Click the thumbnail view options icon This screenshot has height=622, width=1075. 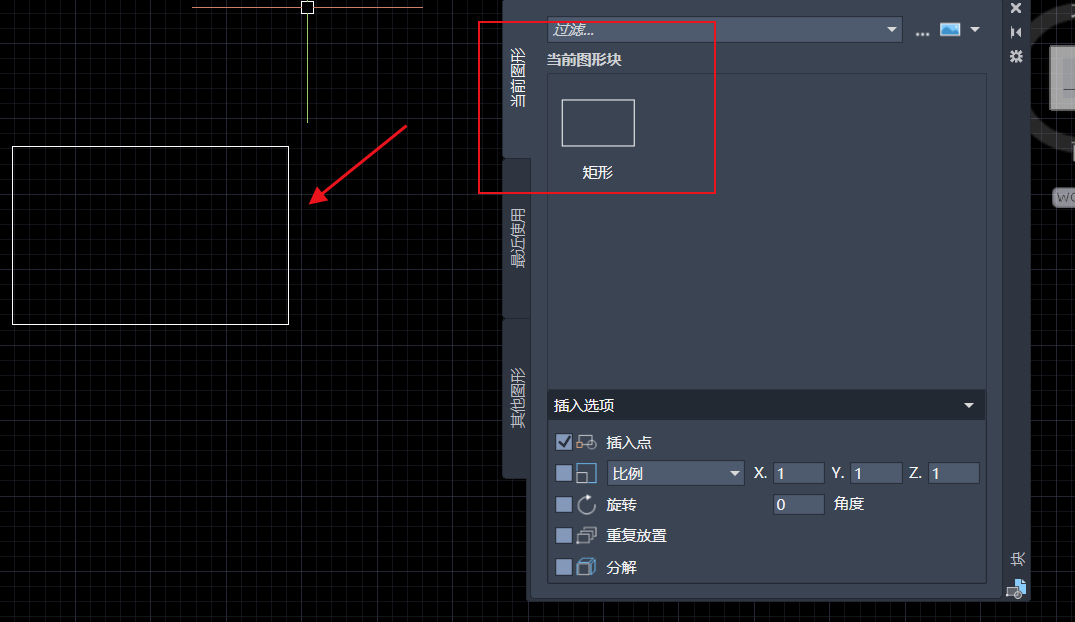pos(950,29)
